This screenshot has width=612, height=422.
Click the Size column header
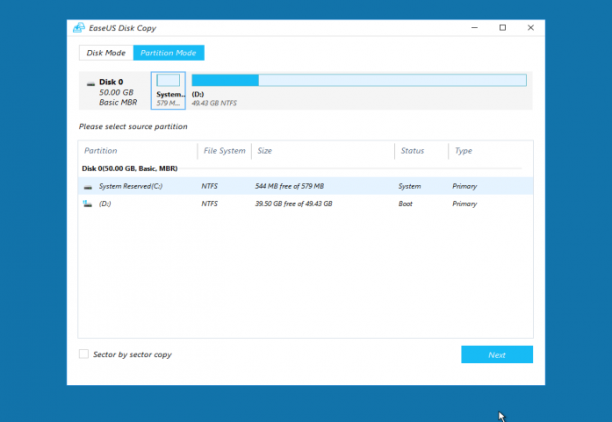(265, 151)
